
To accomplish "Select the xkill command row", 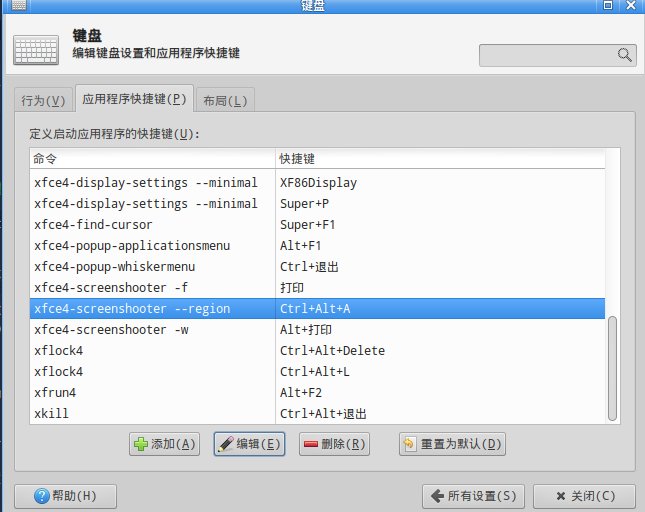I will (x=317, y=413).
